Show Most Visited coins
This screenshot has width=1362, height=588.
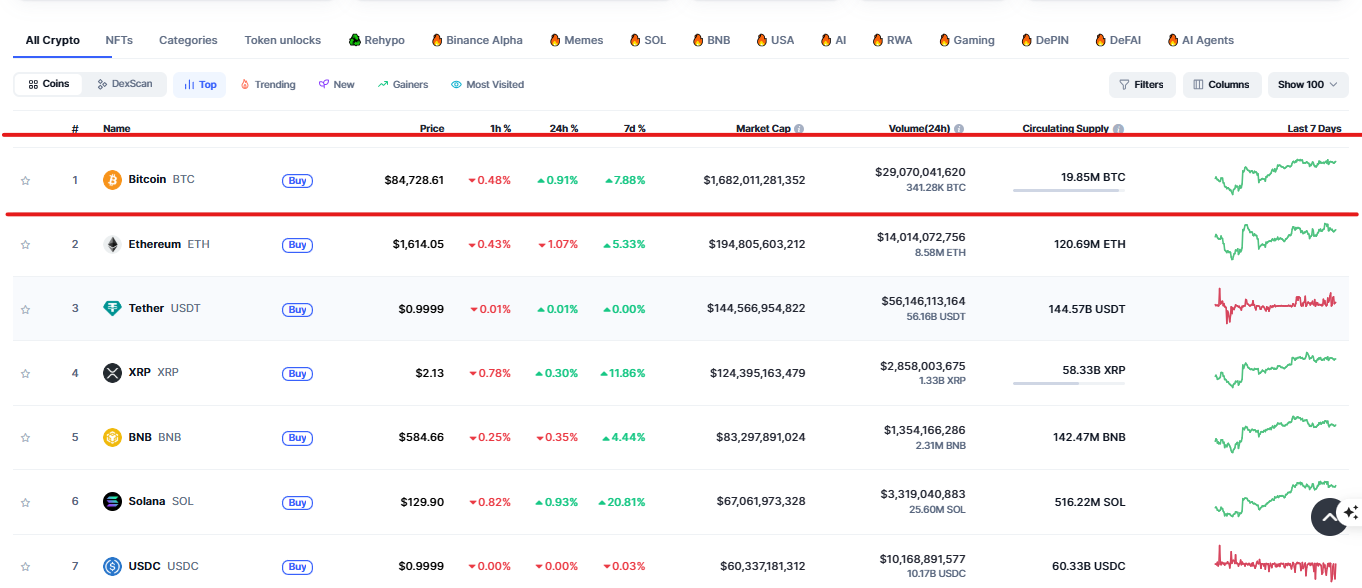pos(488,85)
